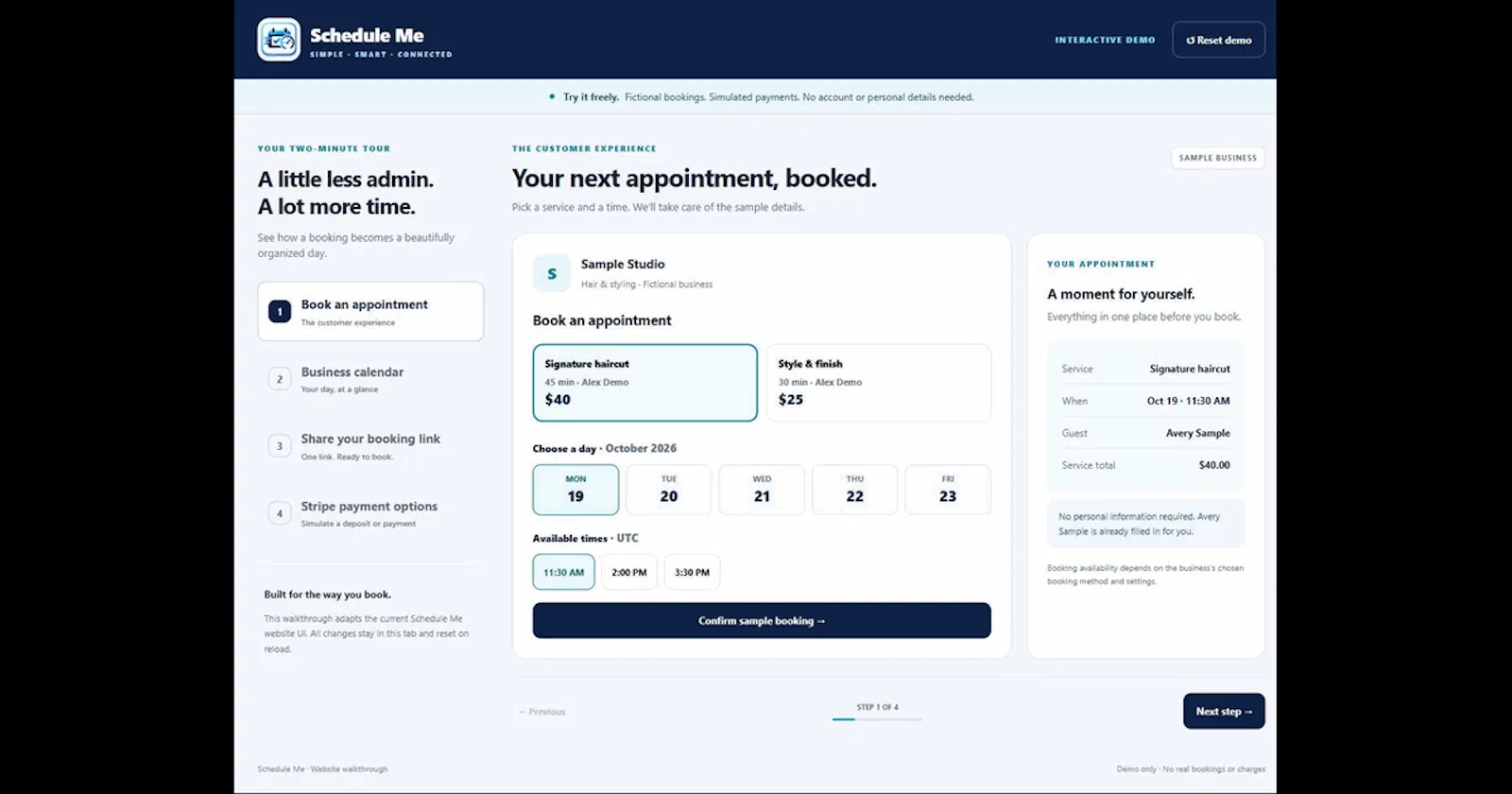Confirm the sample booking
This screenshot has width=1512, height=794.
pos(762,620)
